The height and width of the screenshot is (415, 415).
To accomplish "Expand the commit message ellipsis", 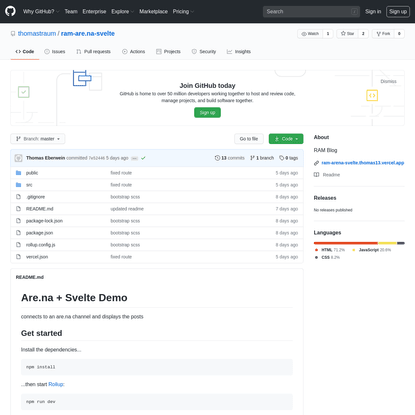I will (x=134, y=158).
